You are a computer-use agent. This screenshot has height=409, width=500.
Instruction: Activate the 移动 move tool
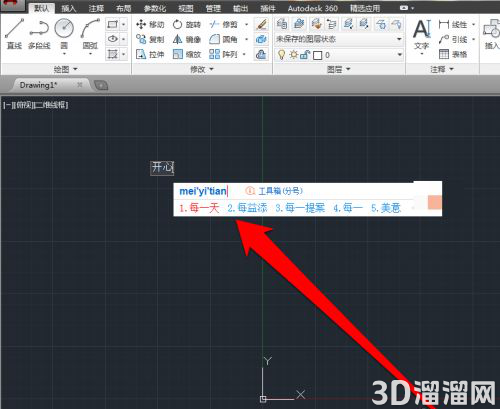click(150, 24)
